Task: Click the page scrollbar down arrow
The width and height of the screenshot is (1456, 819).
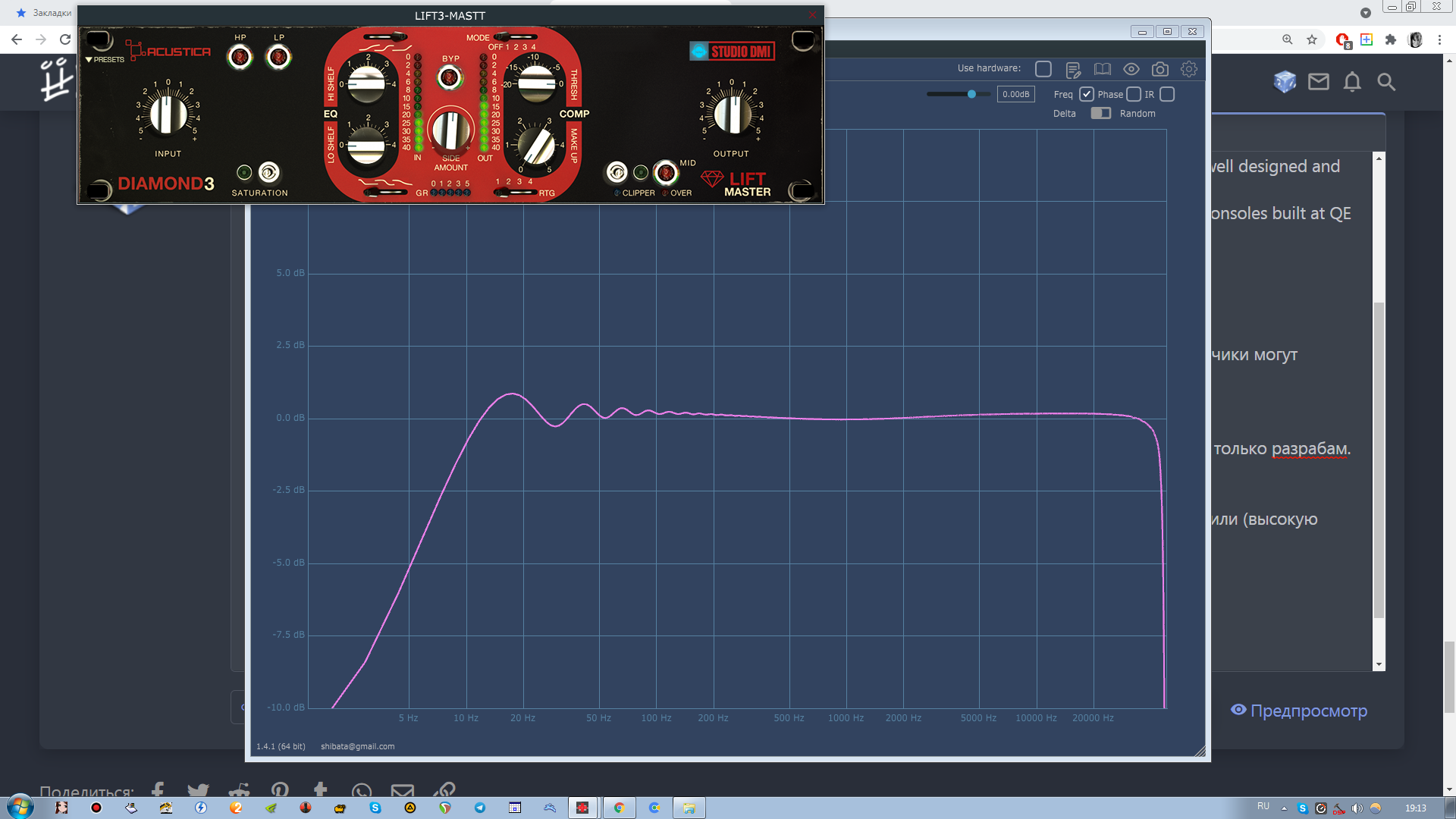Action: click(1449, 789)
